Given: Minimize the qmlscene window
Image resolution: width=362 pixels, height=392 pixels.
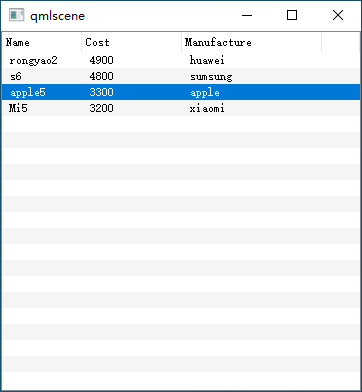Looking at the screenshot, I should coord(247,15).
